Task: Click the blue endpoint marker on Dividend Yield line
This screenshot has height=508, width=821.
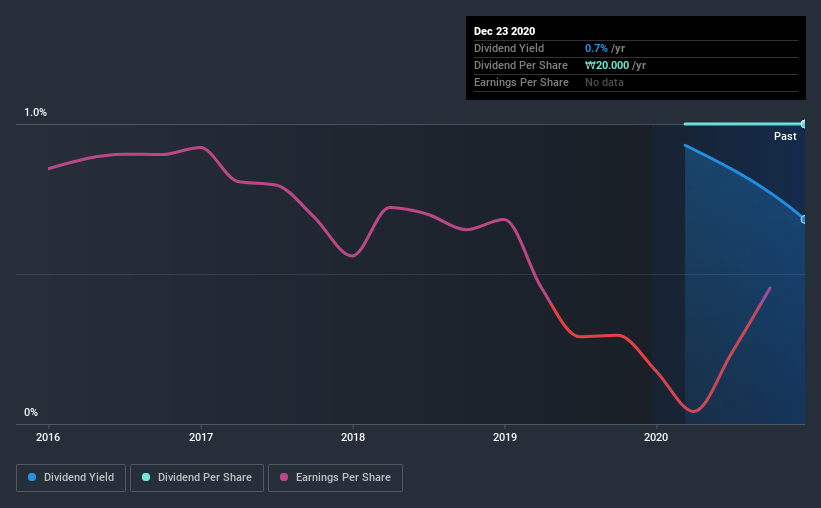Action: 803,219
